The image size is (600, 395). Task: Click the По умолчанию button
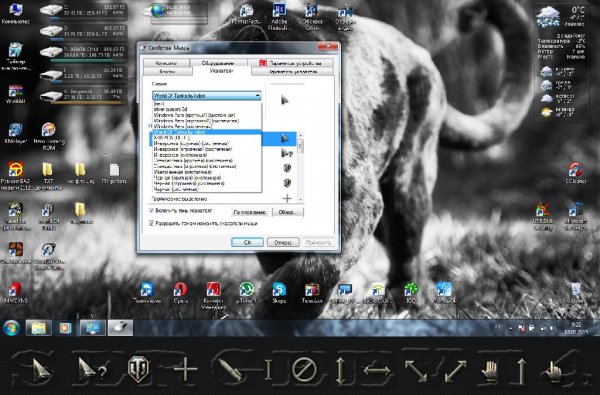pyautogui.click(x=249, y=212)
